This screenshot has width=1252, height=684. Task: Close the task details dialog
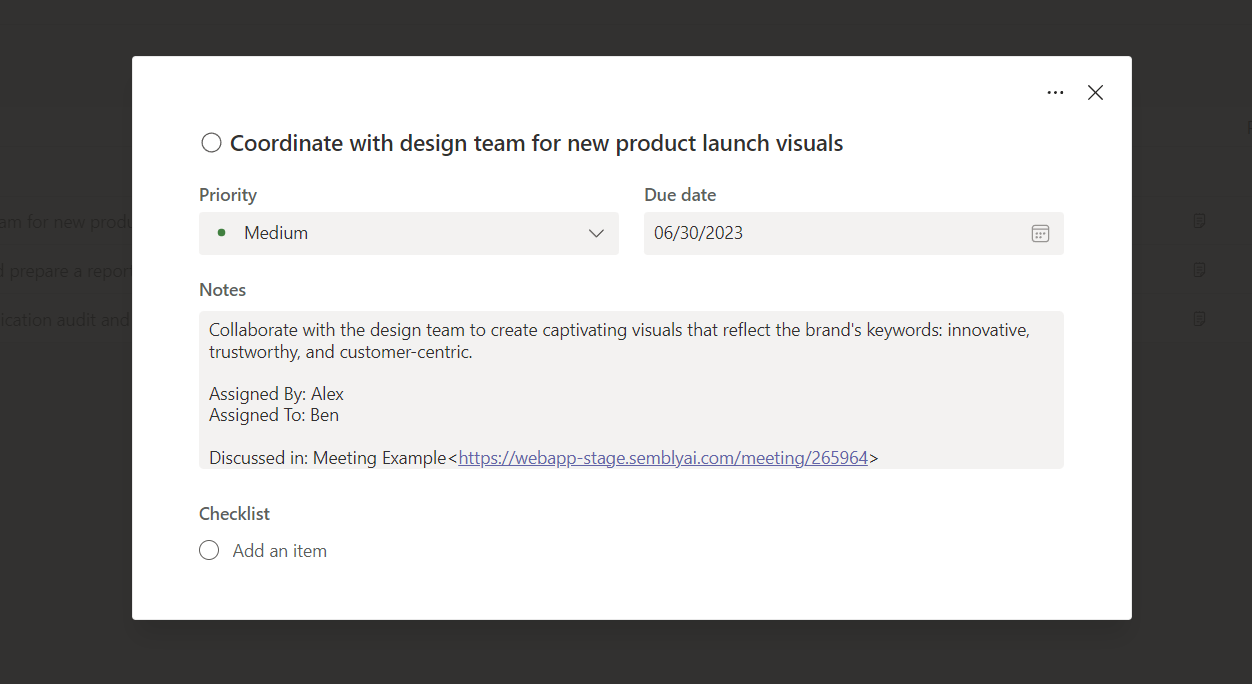(x=1095, y=92)
